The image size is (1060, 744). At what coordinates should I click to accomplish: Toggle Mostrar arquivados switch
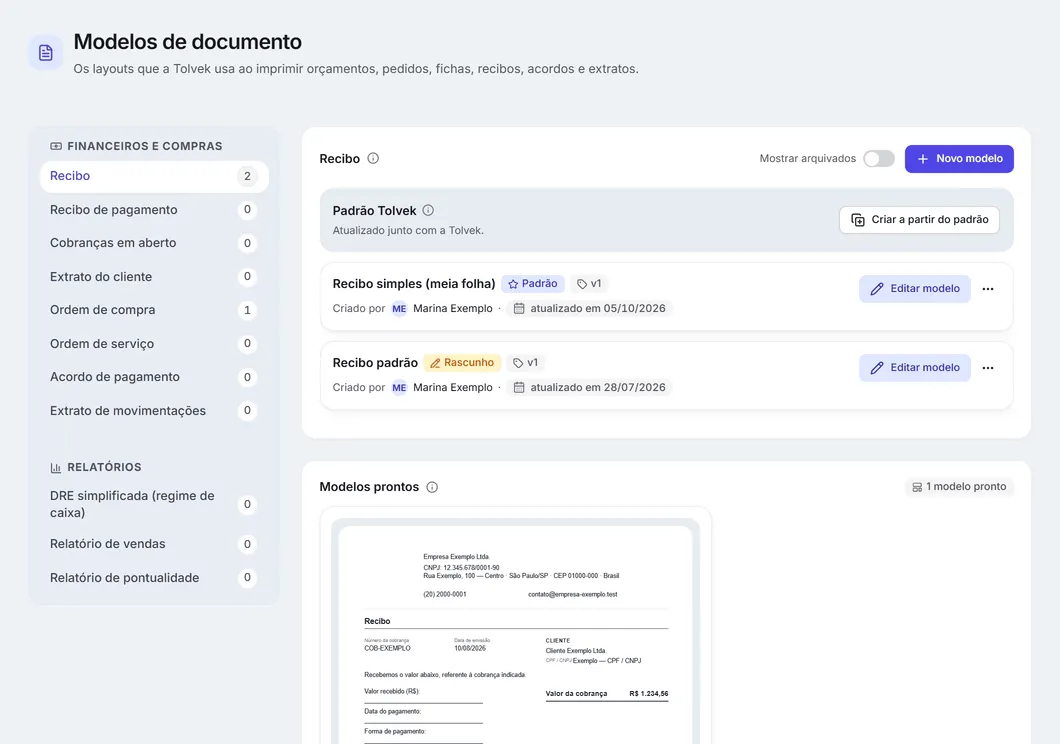point(879,159)
